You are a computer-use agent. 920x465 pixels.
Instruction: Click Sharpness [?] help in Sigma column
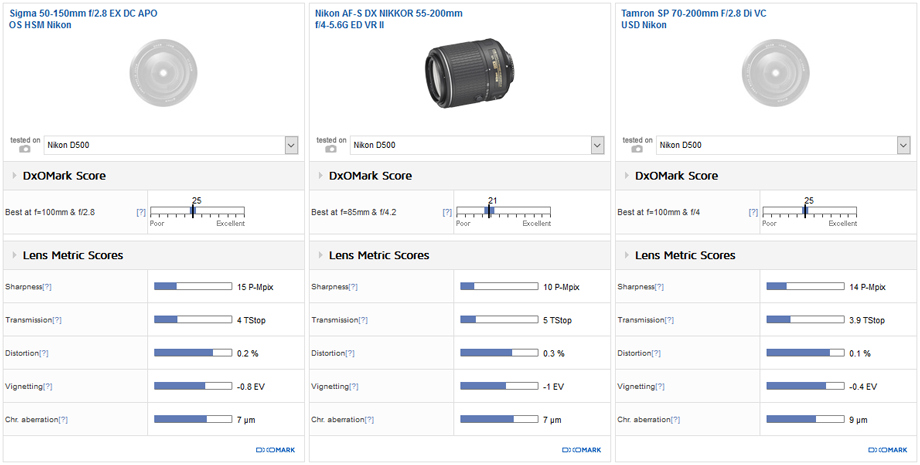(47, 287)
